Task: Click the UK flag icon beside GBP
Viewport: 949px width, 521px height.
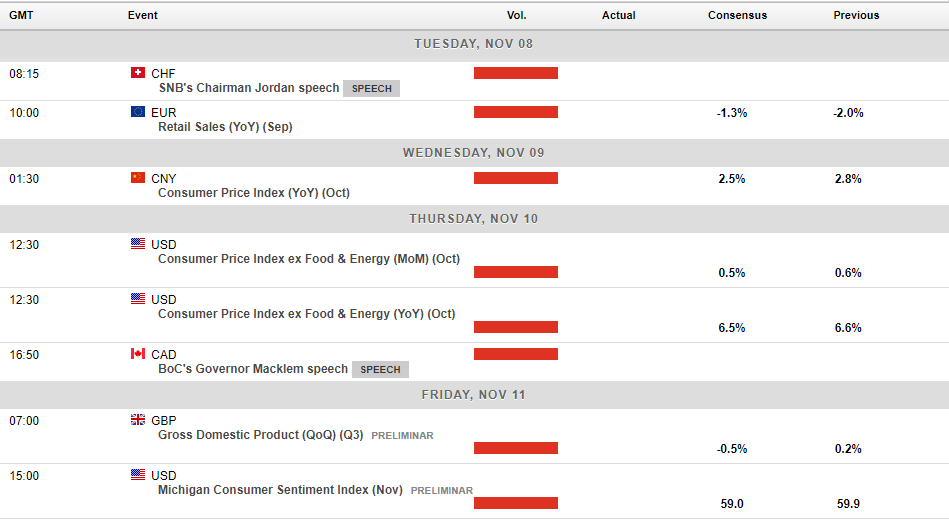Action: [x=138, y=420]
